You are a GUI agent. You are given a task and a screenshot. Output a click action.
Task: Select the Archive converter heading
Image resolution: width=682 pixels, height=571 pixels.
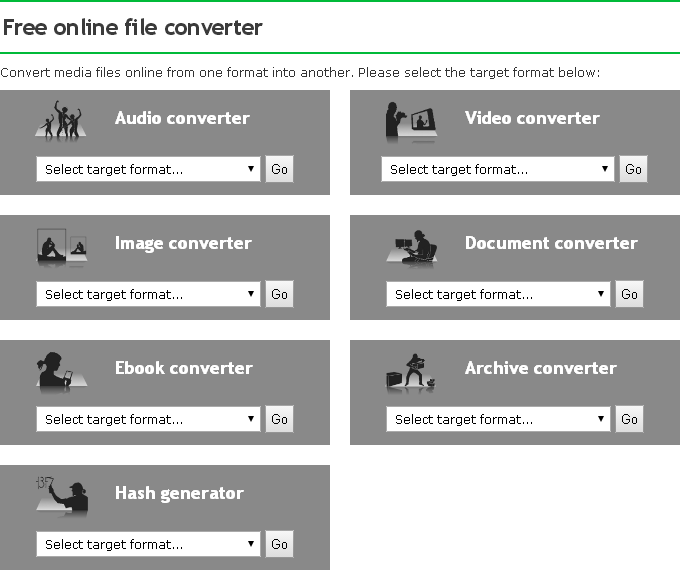pyautogui.click(x=541, y=368)
